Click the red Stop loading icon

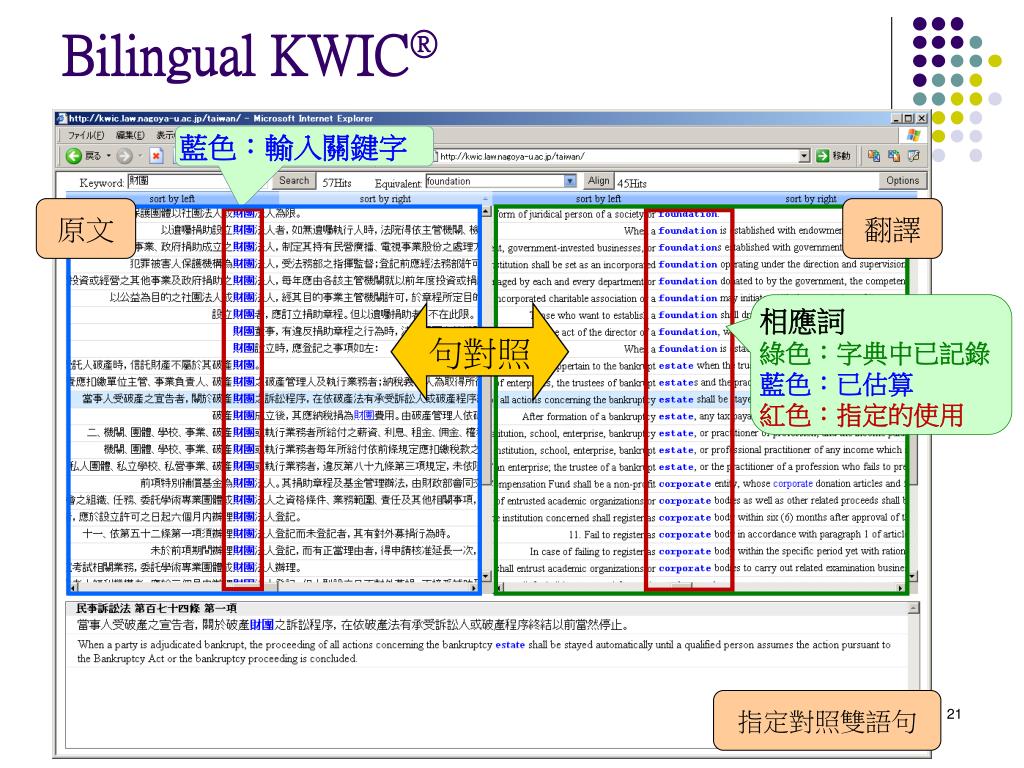click(156, 156)
